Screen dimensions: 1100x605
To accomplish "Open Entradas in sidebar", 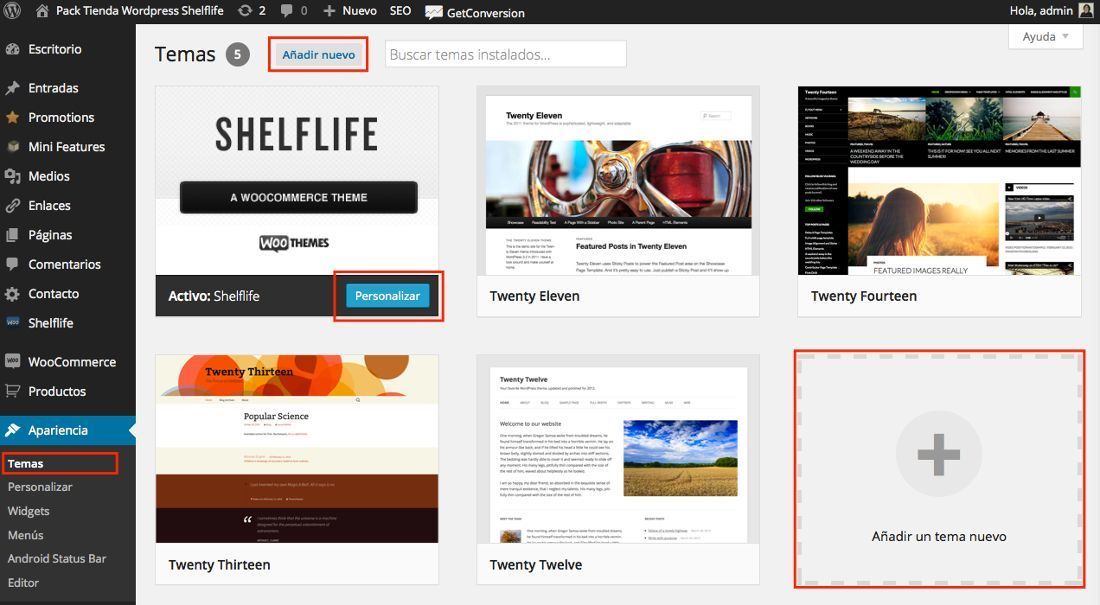I will pyautogui.click(x=53, y=88).
